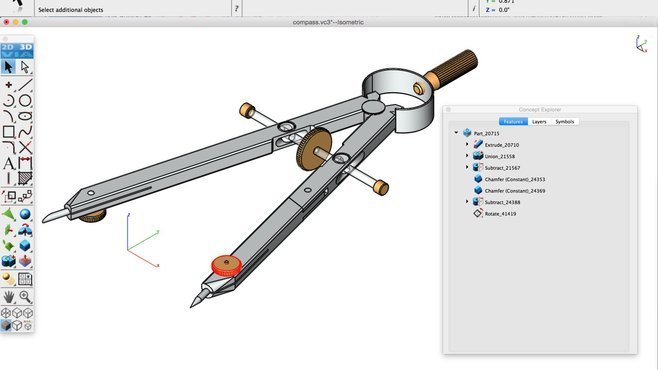Choose the Spline curve tool
Screen dimensions: 658x370
25,132
